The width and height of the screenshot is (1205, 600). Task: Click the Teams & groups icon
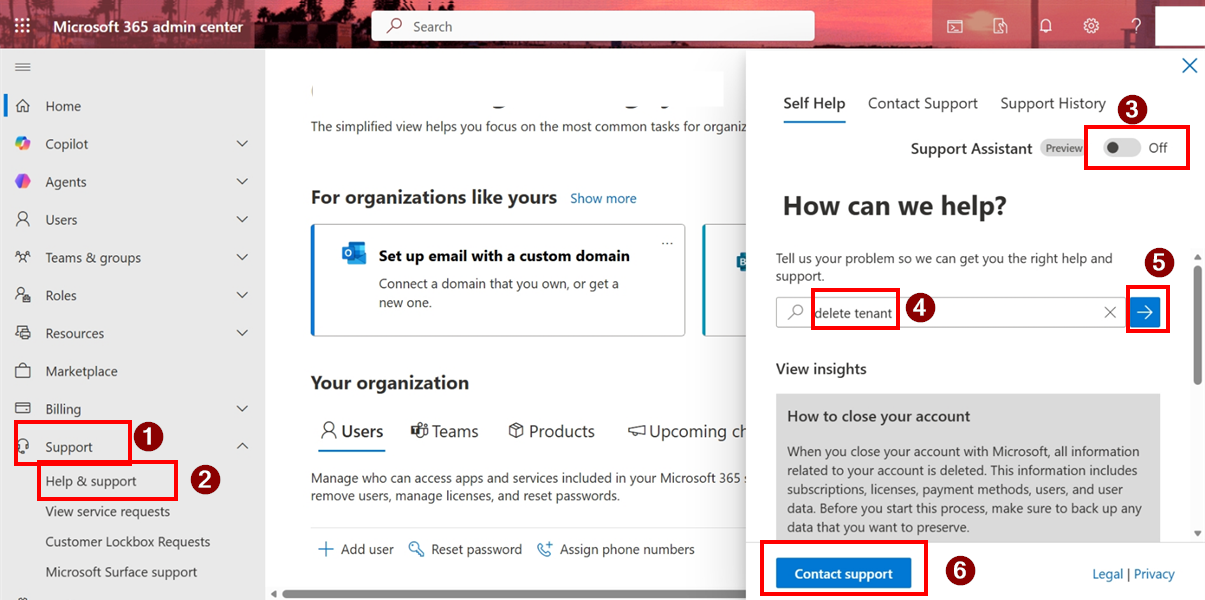22,258
